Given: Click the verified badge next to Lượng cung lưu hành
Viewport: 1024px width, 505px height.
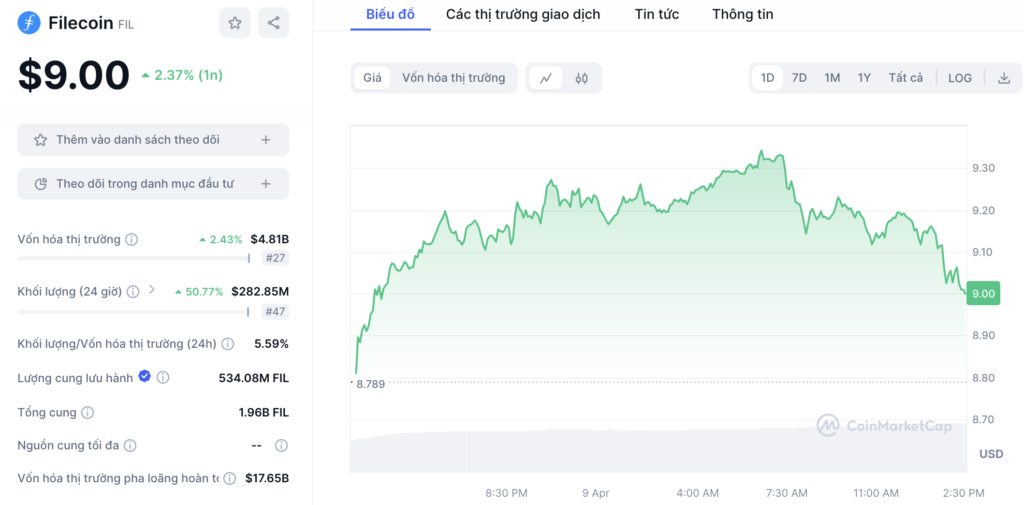Looking at the screenshot, I should (145, 376).
